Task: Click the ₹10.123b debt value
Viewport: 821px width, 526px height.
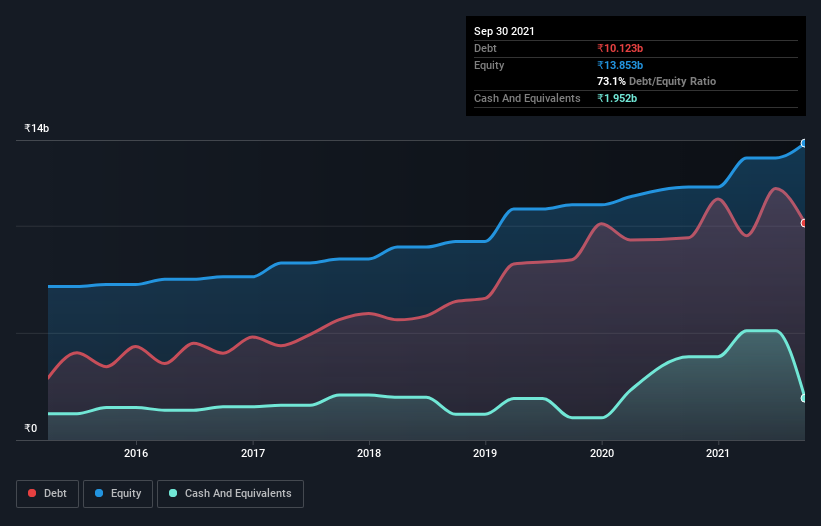Action: tap(620, 48)
